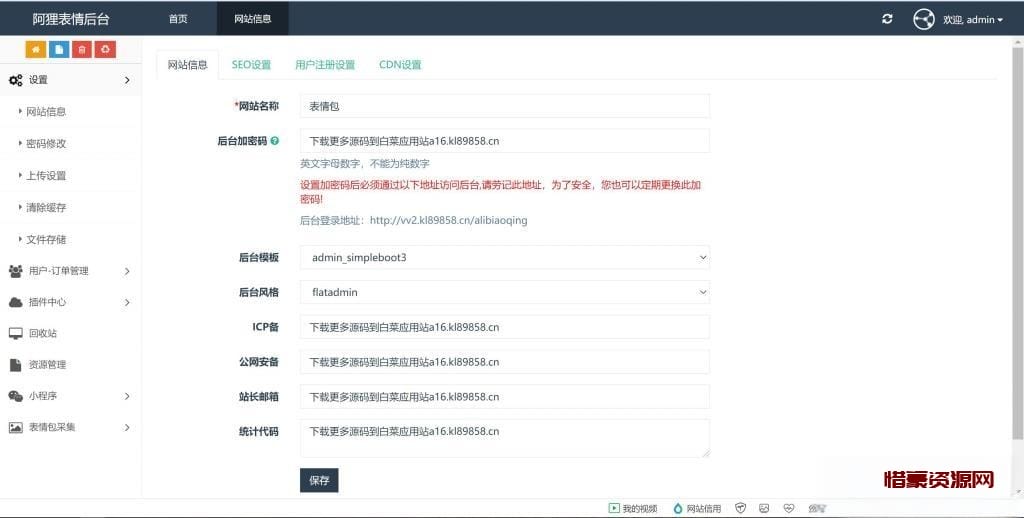The width and height of the screenshot is (1024, 518).
Task: Click the users icon next to 用户-订单管理
Action: click(16, 271)
